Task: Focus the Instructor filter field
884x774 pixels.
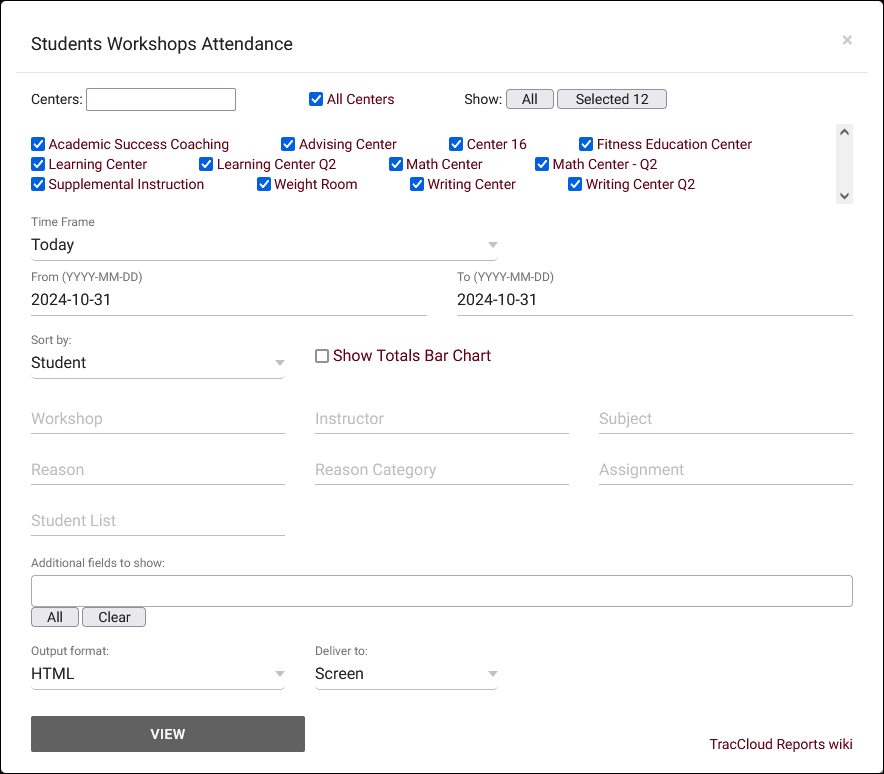Action: point(441,419)
